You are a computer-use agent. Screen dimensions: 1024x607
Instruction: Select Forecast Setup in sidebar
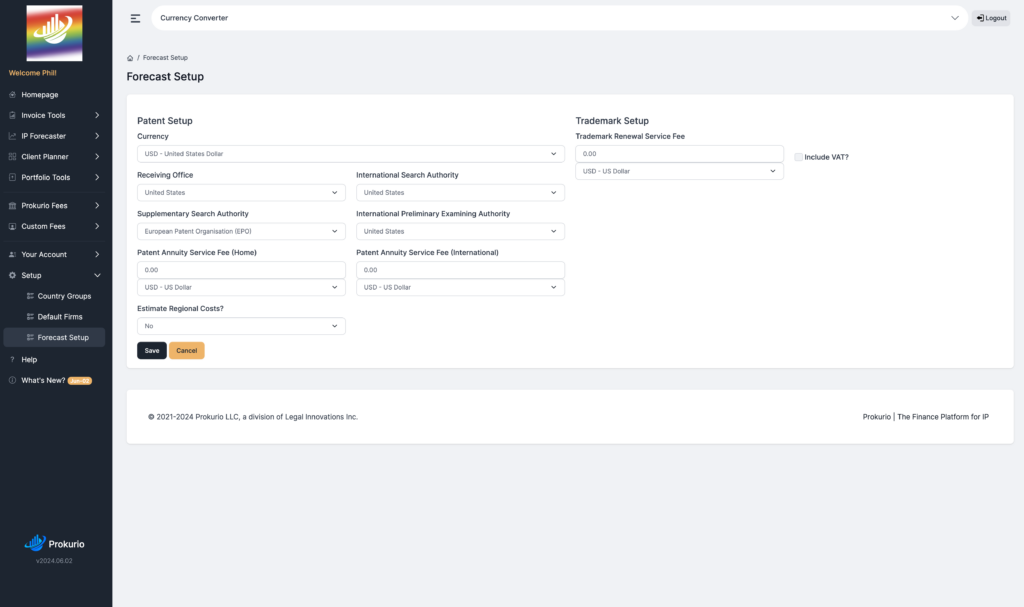click(54, 338)
